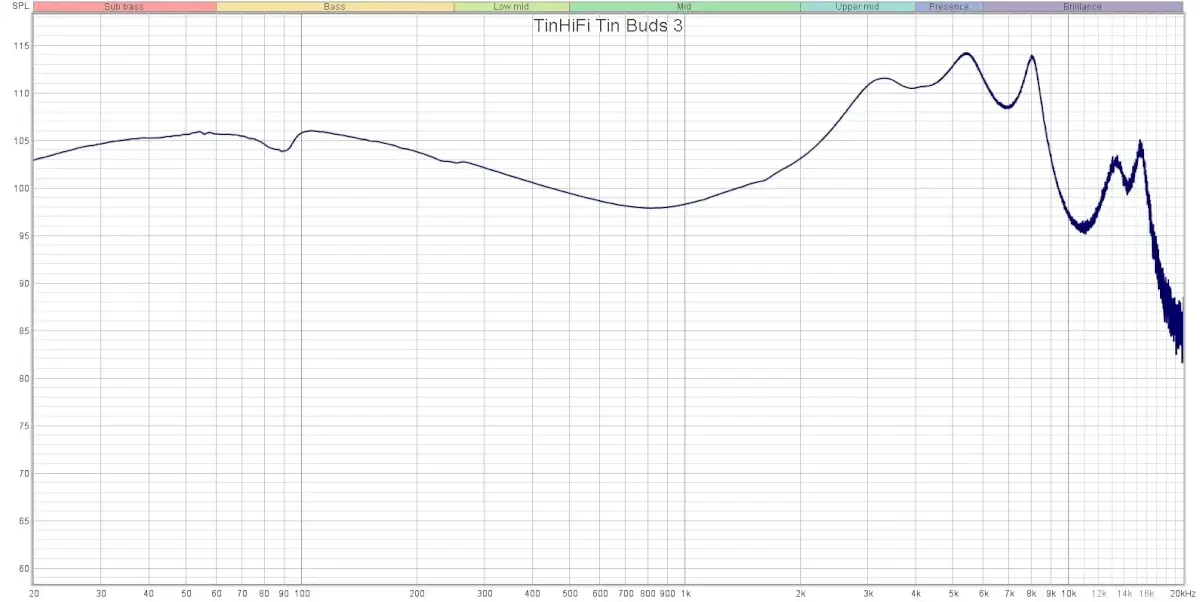This screenshot has height=602, width=1200.
Task: Click the '8k' frequency axis label
Action: click(1031, 593)
